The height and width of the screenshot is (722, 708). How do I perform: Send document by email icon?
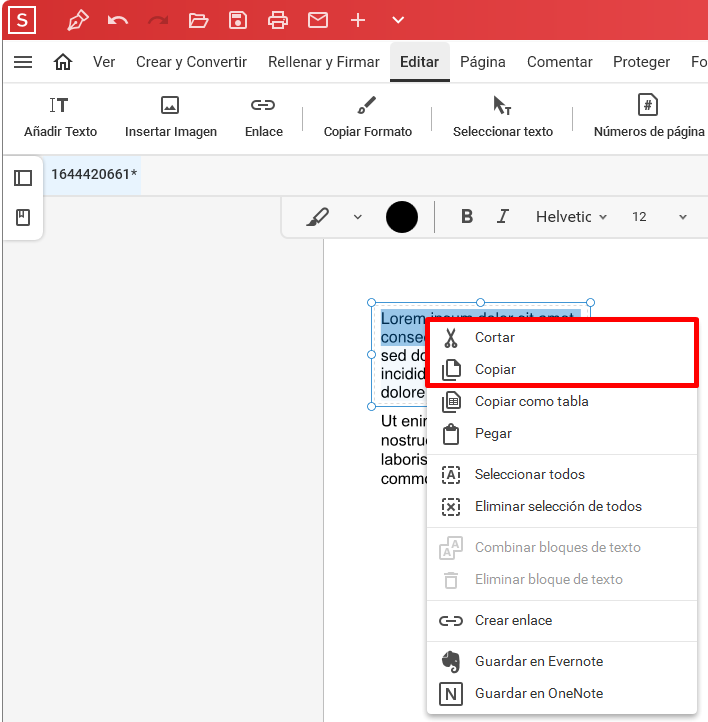tap(318, 20)
